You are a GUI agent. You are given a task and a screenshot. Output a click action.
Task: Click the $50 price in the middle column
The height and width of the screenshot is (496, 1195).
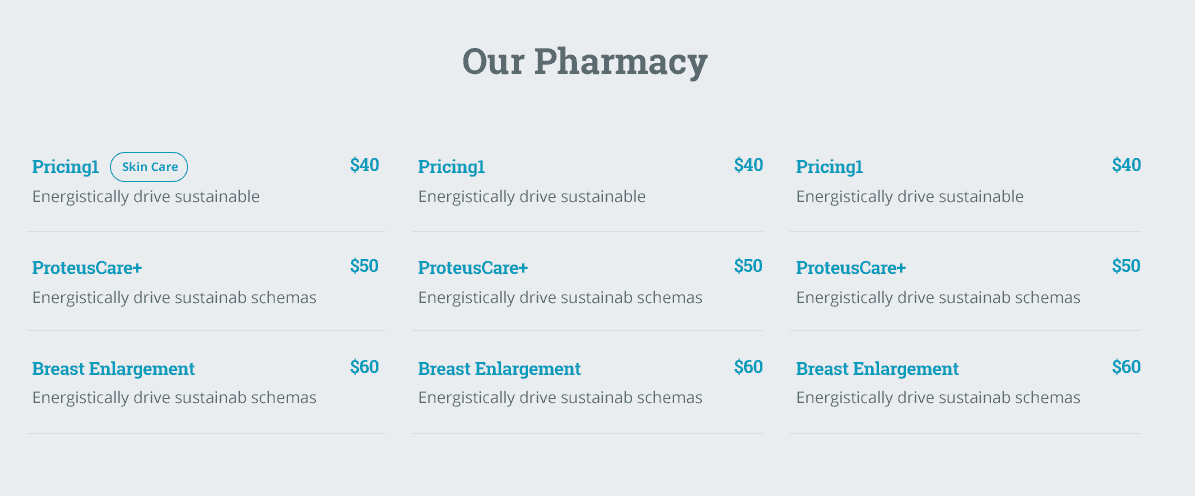coord(748,266)
